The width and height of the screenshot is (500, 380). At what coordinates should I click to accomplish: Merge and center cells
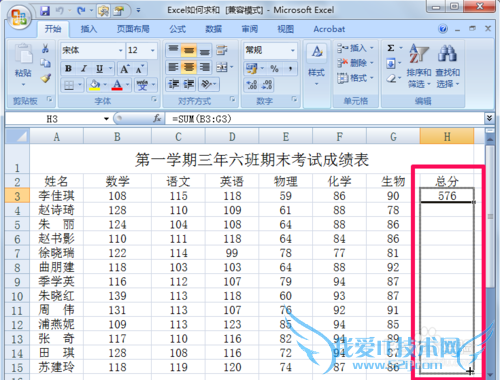(222, 67)
